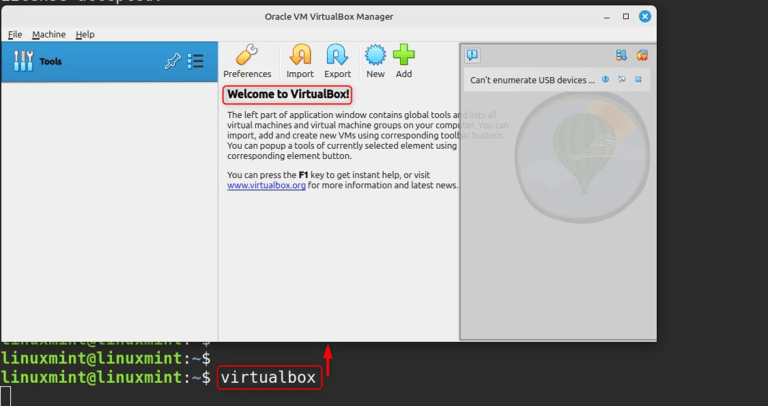This screenshot has width=768, height=406.
Task: Dismiss the USB devices notification
Action: click(x=638, y=79)
